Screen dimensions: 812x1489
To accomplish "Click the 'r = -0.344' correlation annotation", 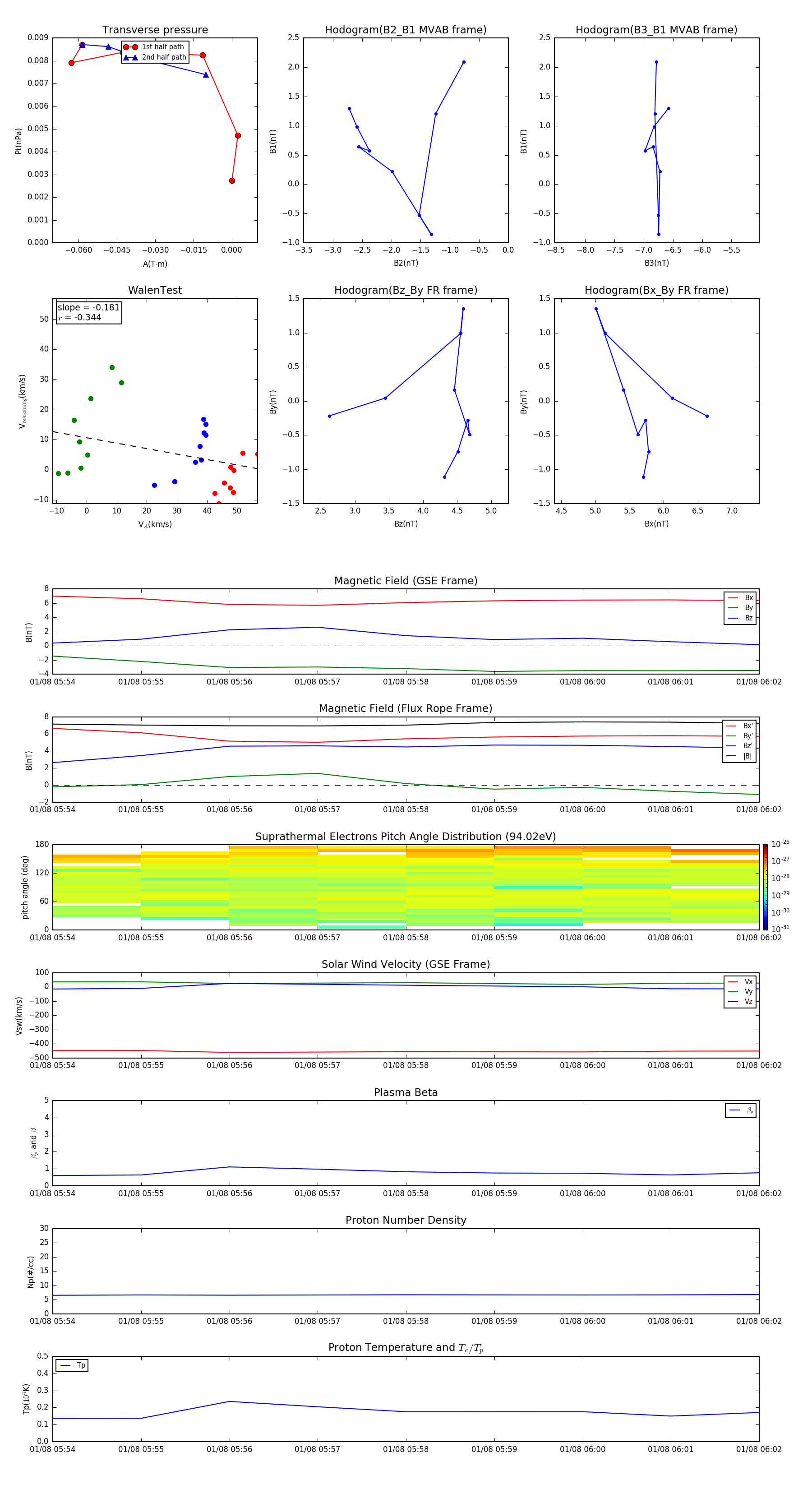I will point(80,317).
